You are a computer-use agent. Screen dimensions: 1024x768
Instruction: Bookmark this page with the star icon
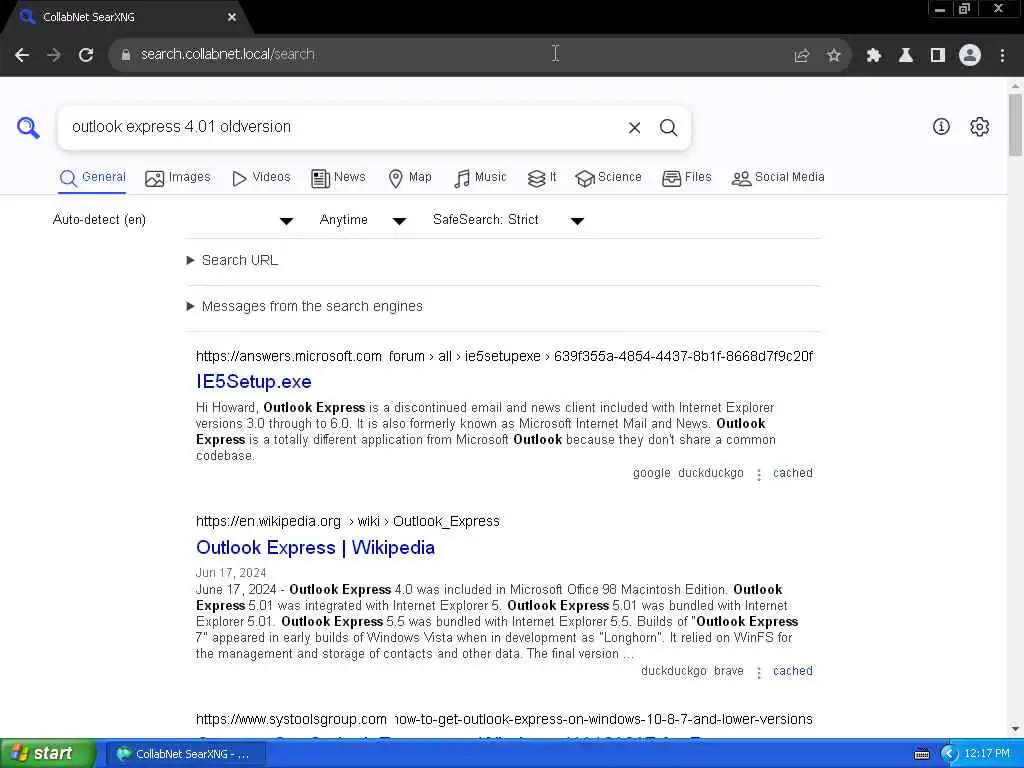[x=834, y=56]
